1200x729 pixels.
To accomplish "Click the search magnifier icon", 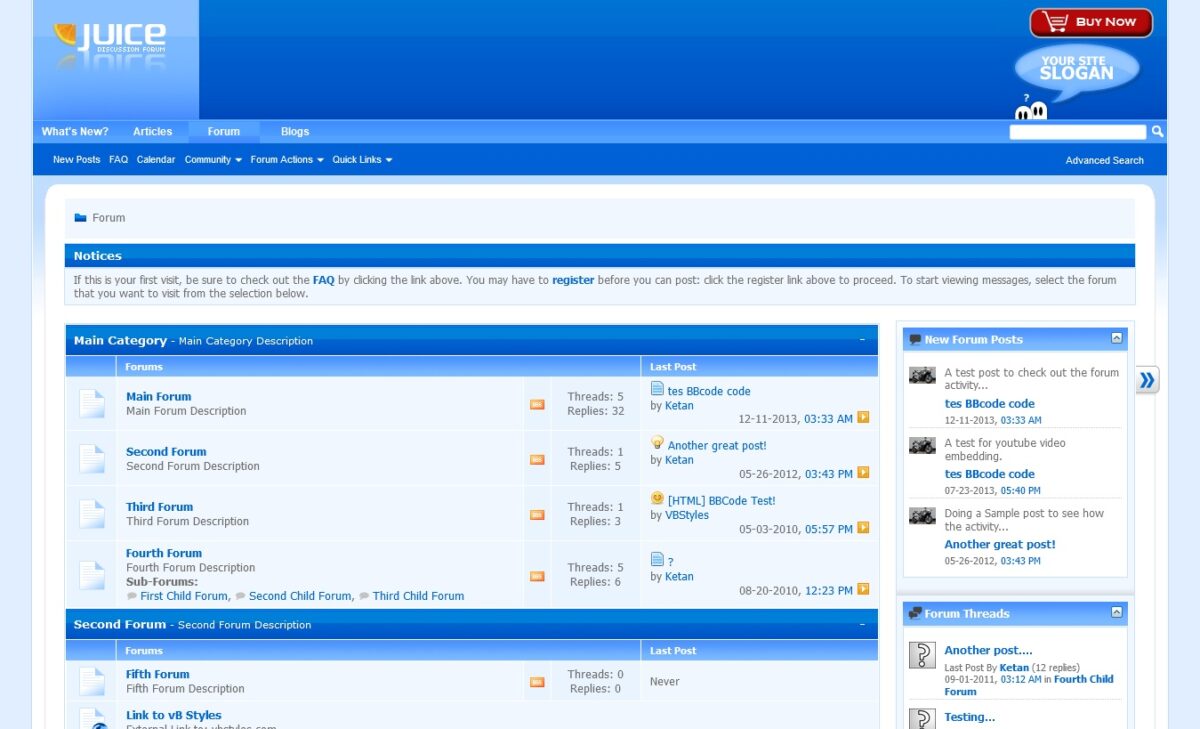I will (x=1157, y=131).
